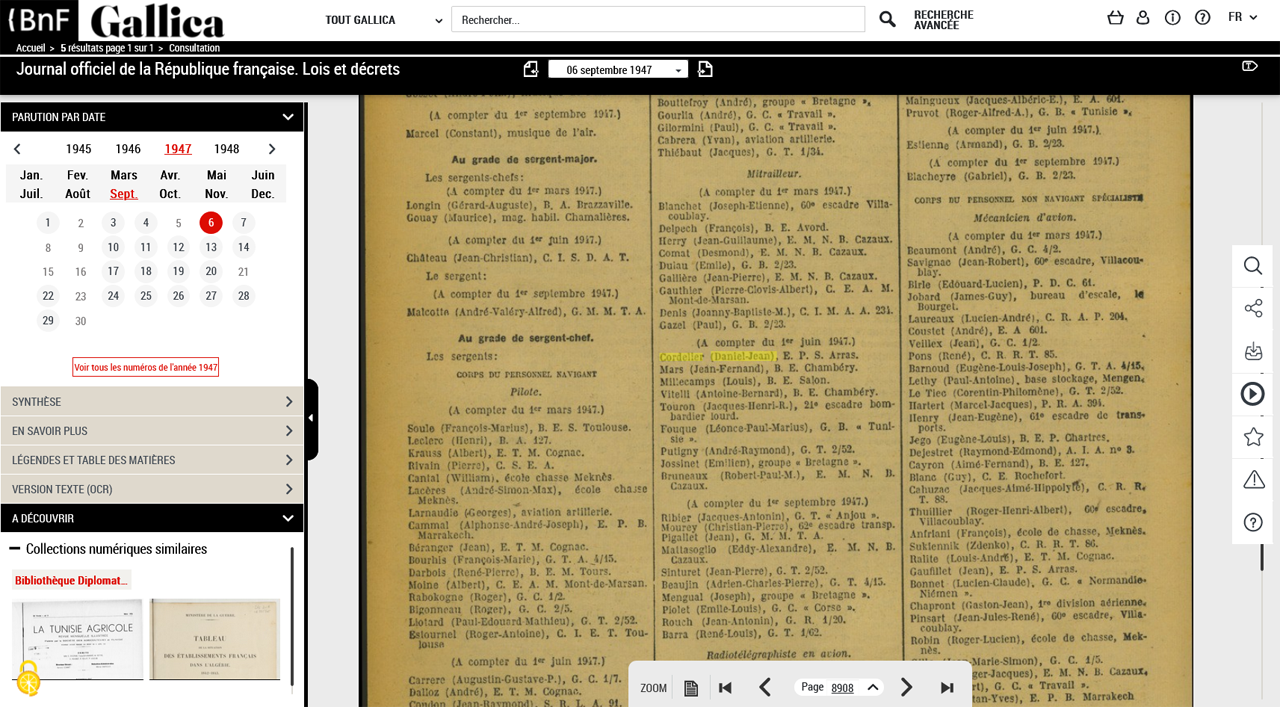This screenshot has width=1280, height=707.
Task: Collapse the left side panel with the arrow handle
Action: [x=311, y=419]
